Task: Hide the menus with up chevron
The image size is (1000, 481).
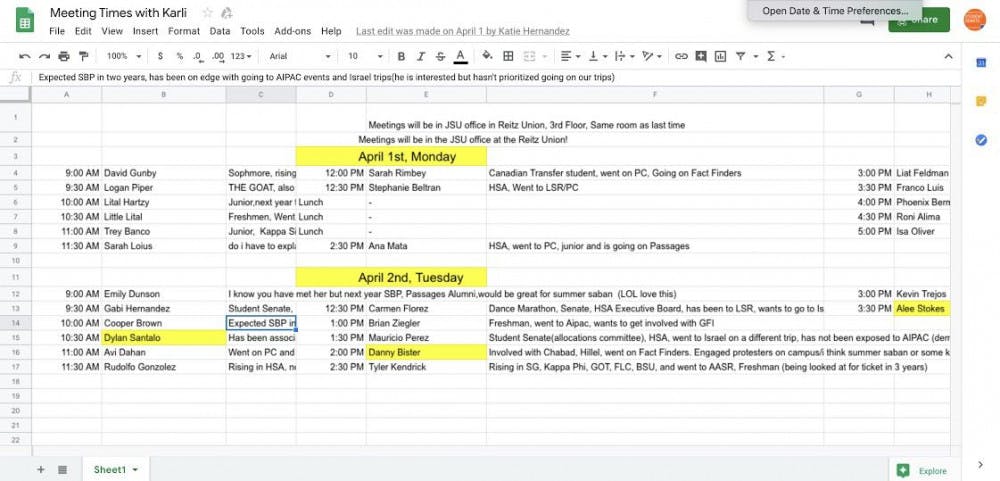Action: [948, 57]
